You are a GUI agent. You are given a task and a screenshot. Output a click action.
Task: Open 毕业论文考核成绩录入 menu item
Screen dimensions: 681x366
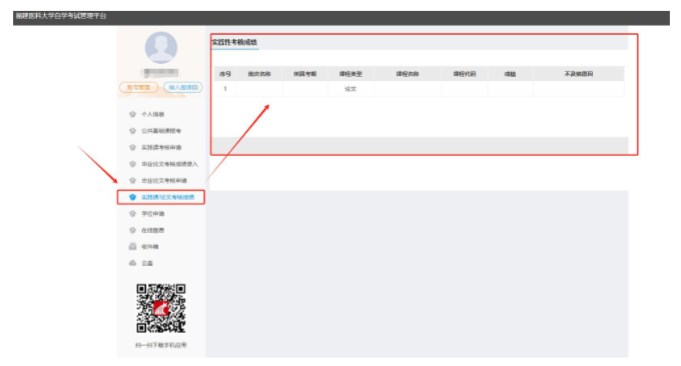coord(169,164)
